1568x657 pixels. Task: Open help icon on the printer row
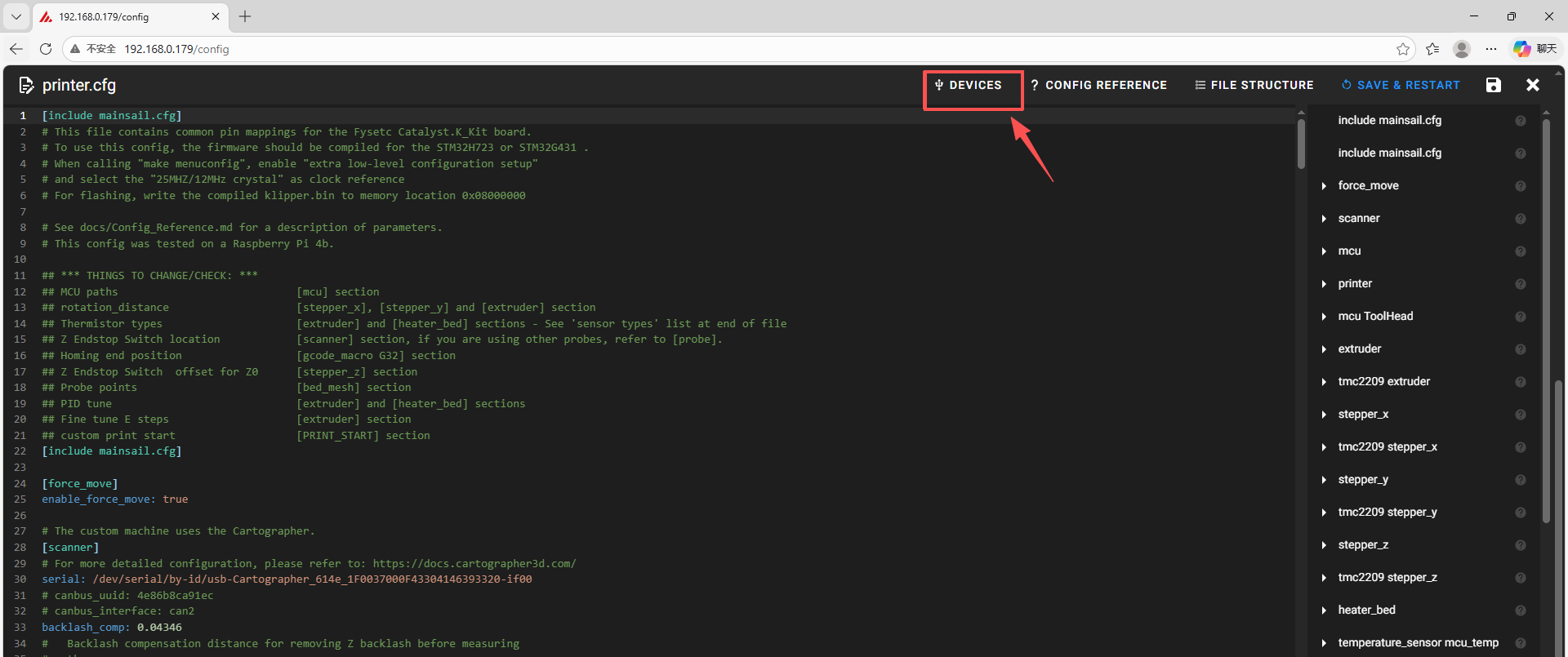click(x=1521, y=284)
